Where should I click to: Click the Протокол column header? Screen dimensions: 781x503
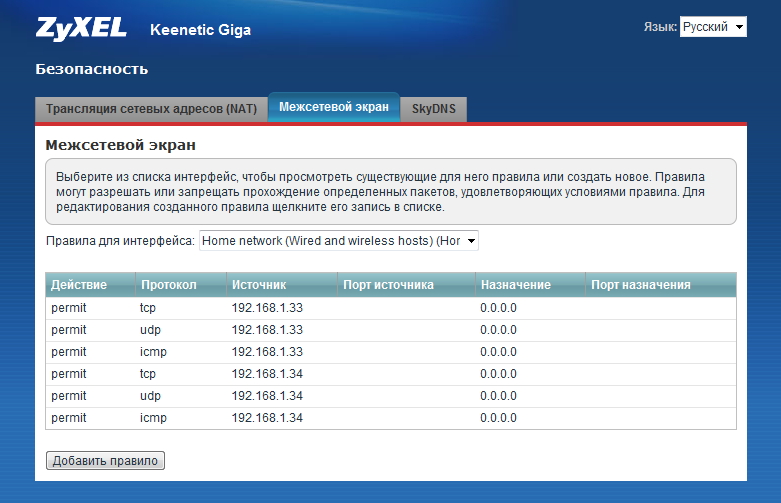point(169,285)
